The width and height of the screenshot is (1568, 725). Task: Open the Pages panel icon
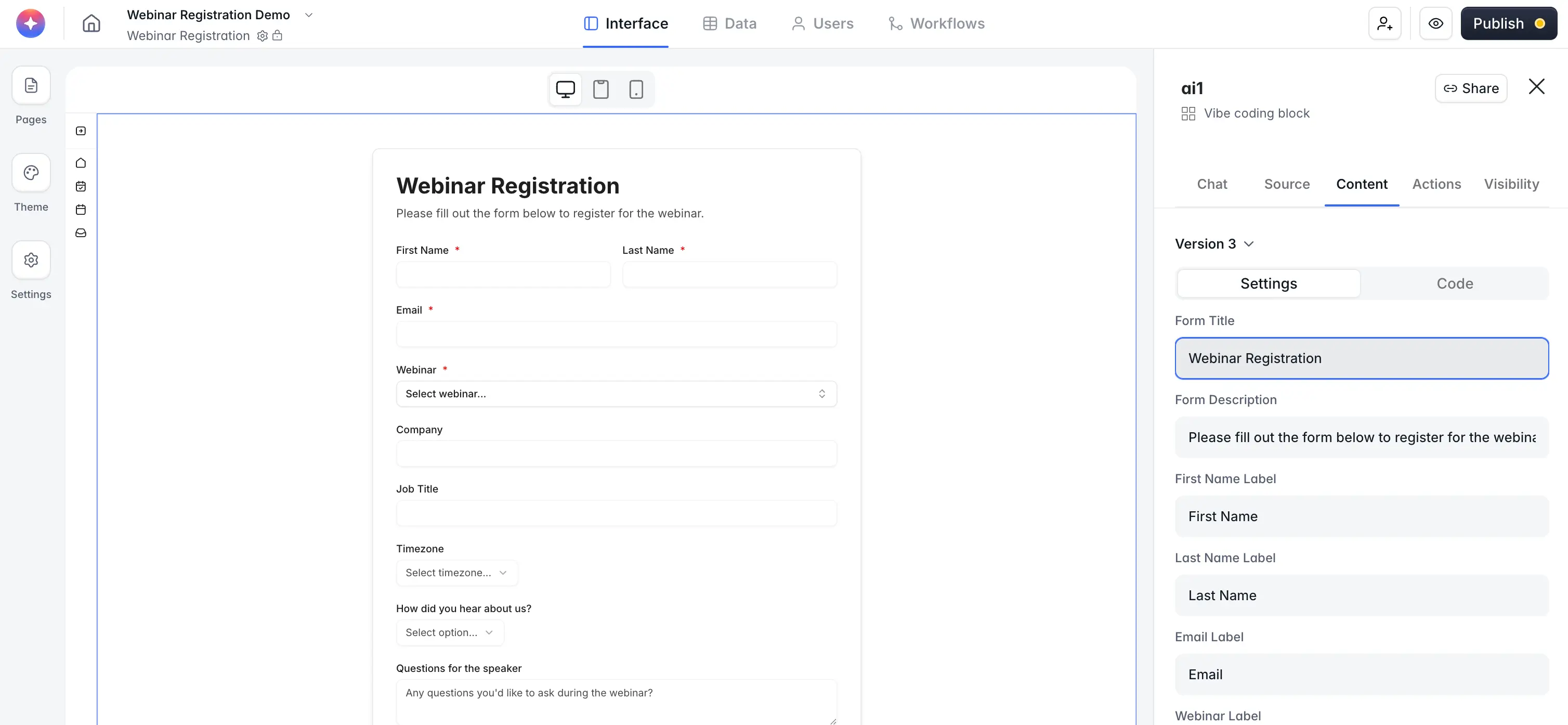31,86
